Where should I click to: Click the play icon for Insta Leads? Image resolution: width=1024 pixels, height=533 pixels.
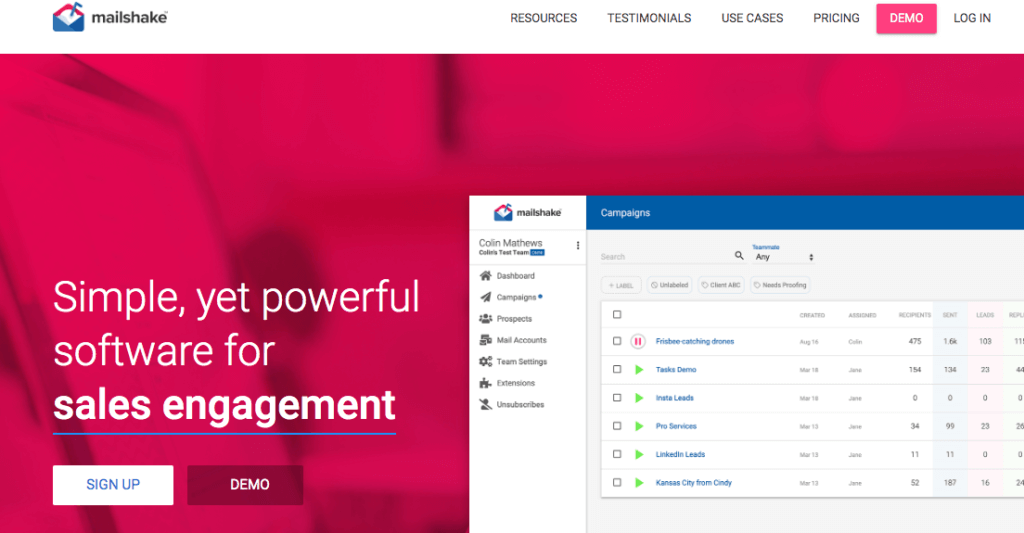639,397
